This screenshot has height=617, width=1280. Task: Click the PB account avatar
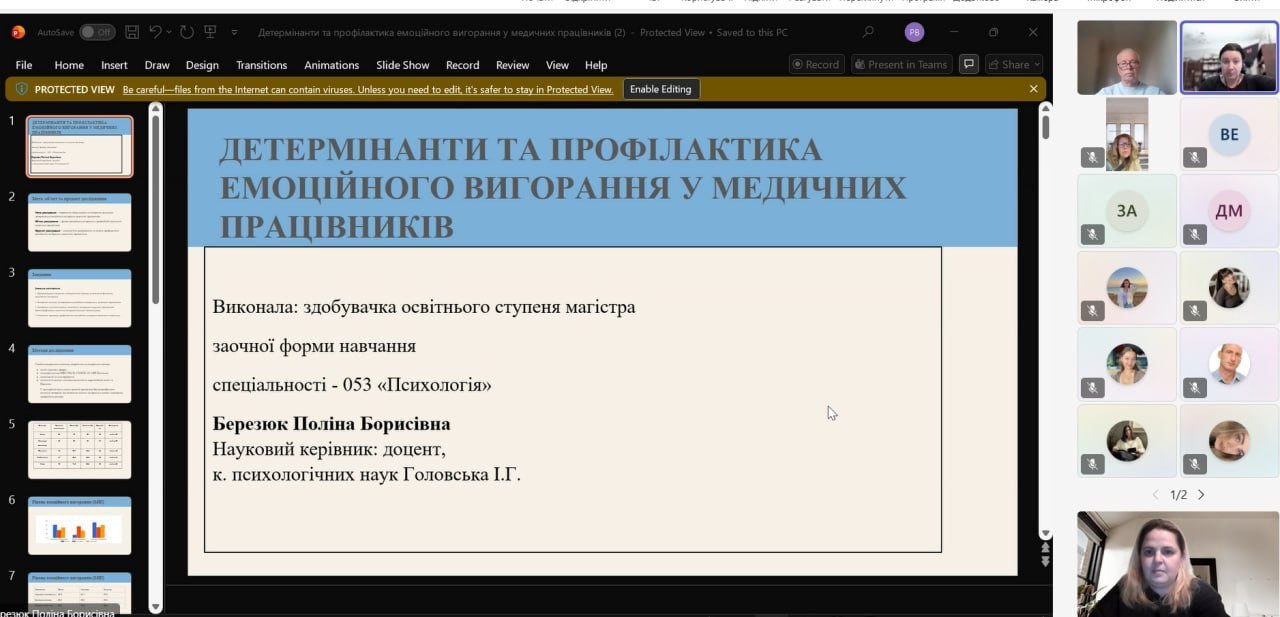pyautogui.click(x=914, y=32)
